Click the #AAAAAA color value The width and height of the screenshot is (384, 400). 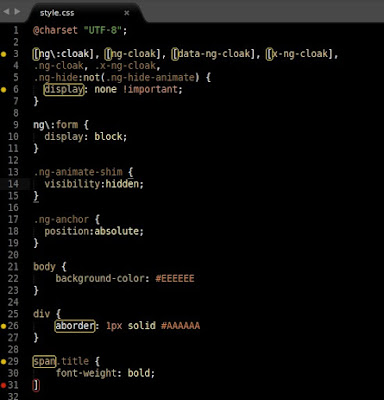(180, 326)
